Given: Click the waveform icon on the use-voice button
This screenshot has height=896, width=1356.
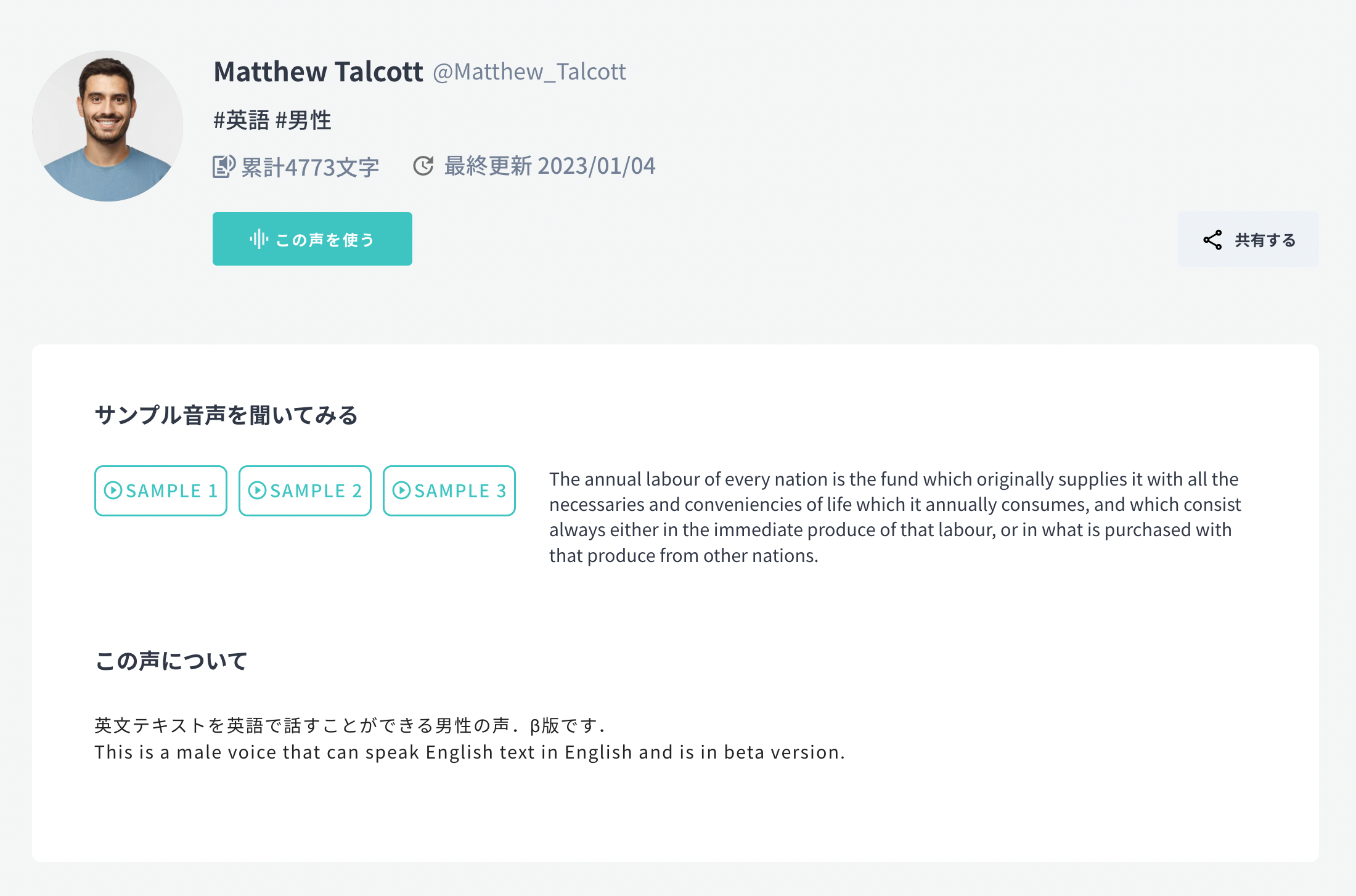Looking at the screenshot, I should [259, 239].
